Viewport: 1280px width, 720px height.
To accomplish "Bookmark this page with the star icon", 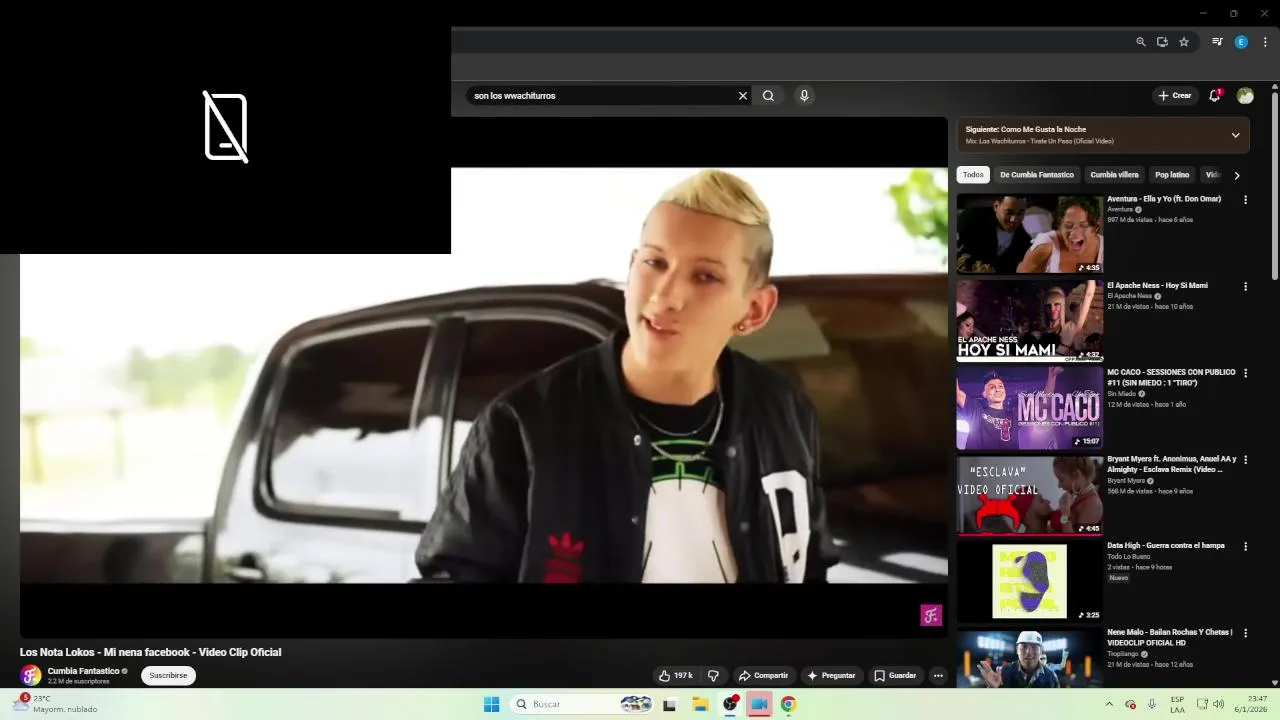I will [1184, 42].
